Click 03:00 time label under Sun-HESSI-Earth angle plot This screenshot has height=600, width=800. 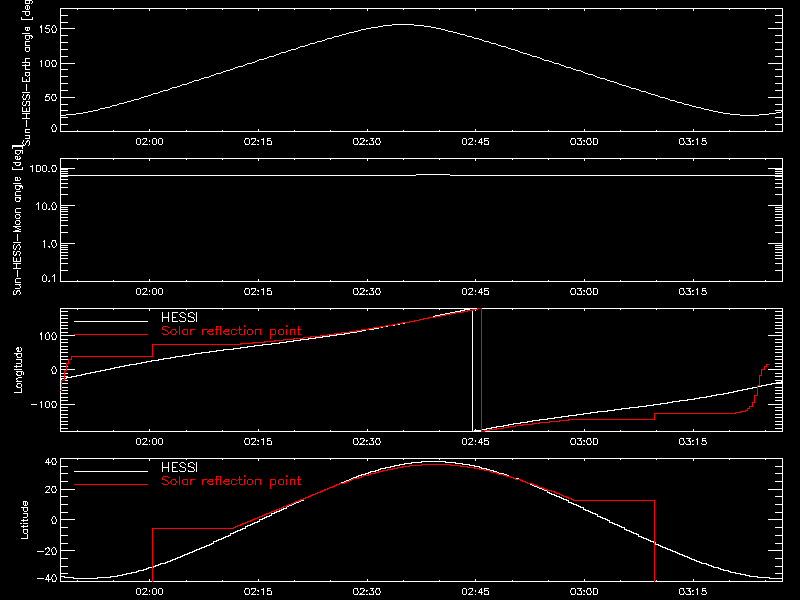584,142
